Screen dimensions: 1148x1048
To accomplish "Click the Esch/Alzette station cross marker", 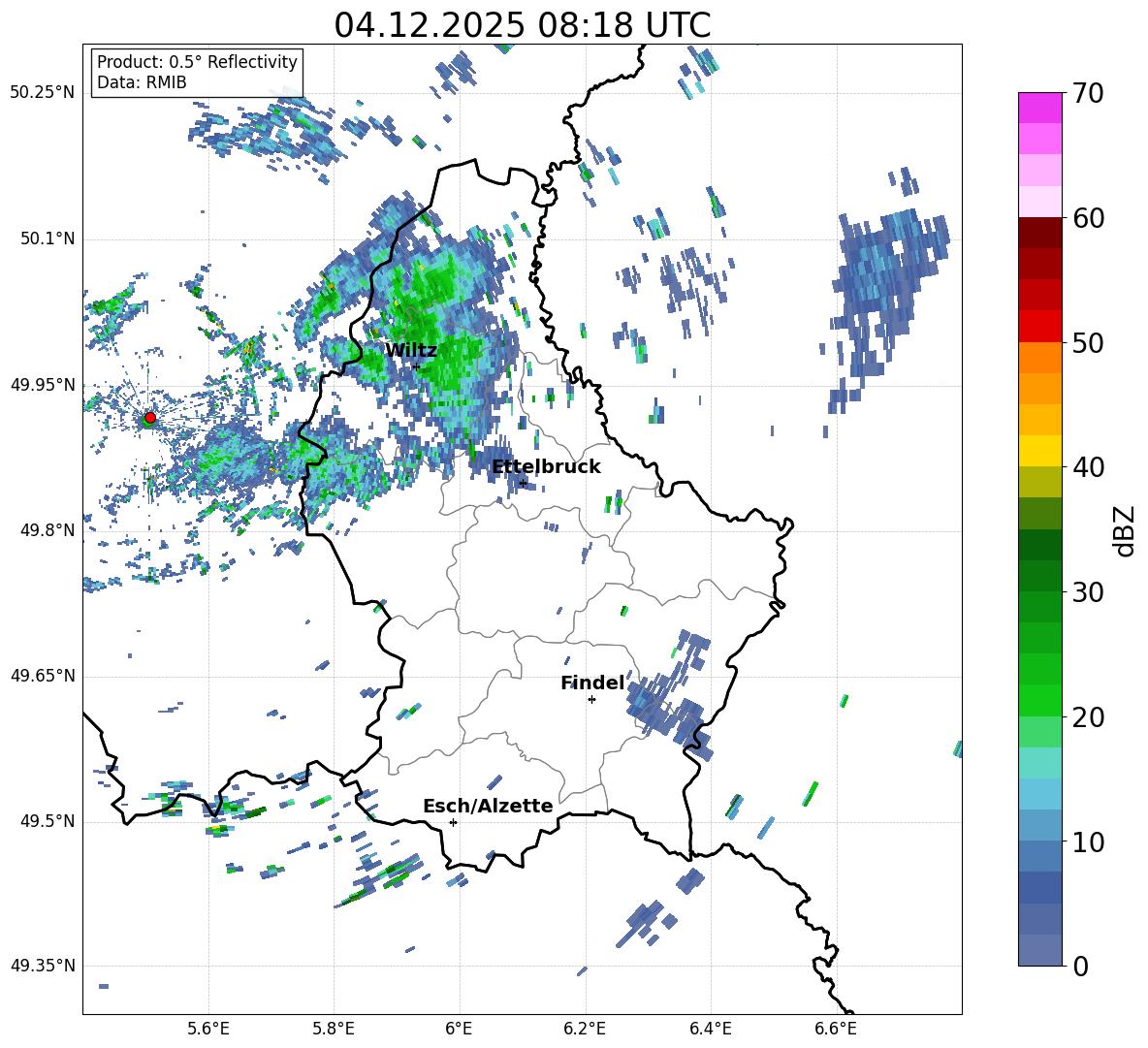I will (x=453, y=822).
